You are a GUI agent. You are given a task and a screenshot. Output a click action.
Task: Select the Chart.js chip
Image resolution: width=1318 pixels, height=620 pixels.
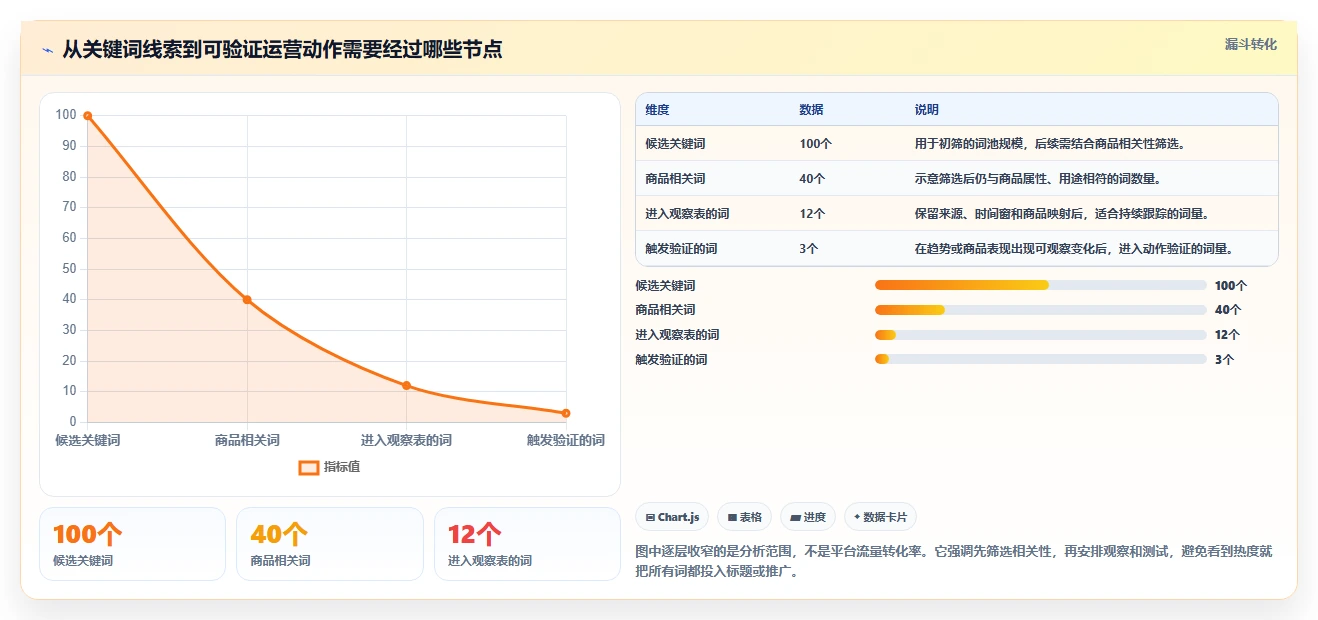click(673, 517)
